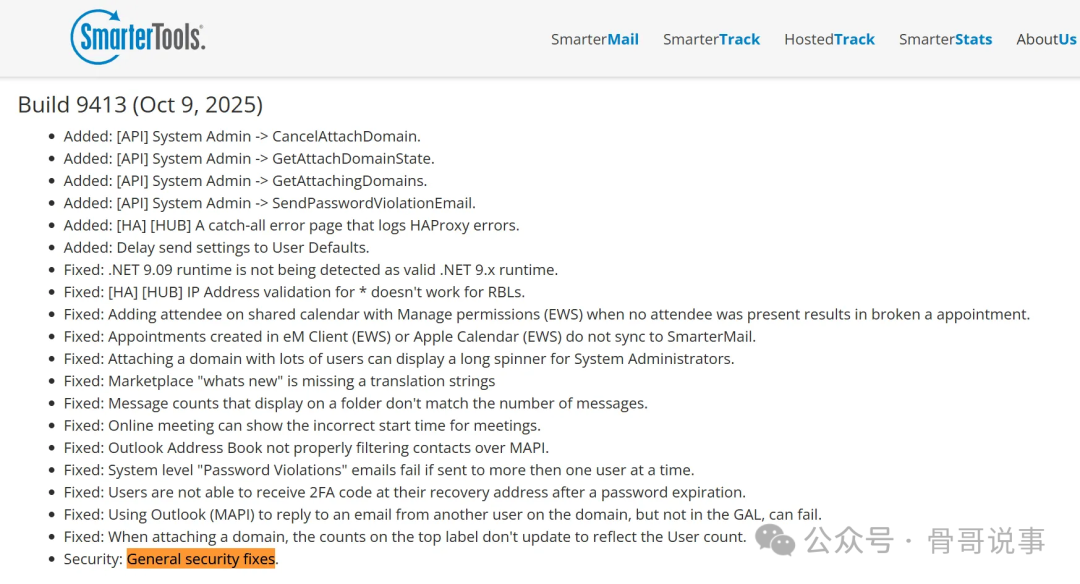Screen dimensions: 1080x584
Task: Click the WeChat icon in the watermark
Action: click(x=775, y=541)
